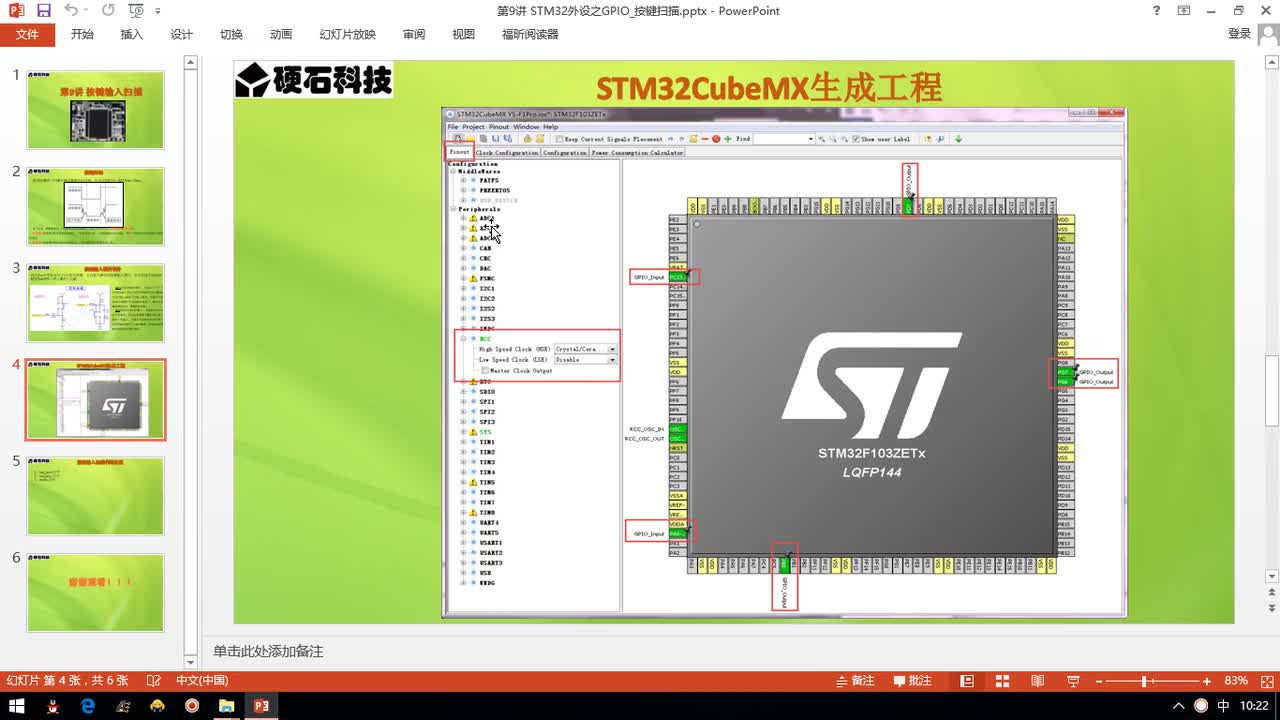Image resolution: width=1280 pixels, height=720 pixels.
Task: Open the 视图 ribbon tab
Action: pos(464,34)
